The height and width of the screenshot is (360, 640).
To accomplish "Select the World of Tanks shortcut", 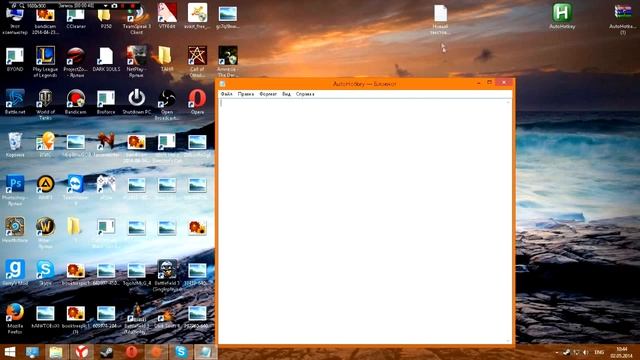I will point(45,104).
